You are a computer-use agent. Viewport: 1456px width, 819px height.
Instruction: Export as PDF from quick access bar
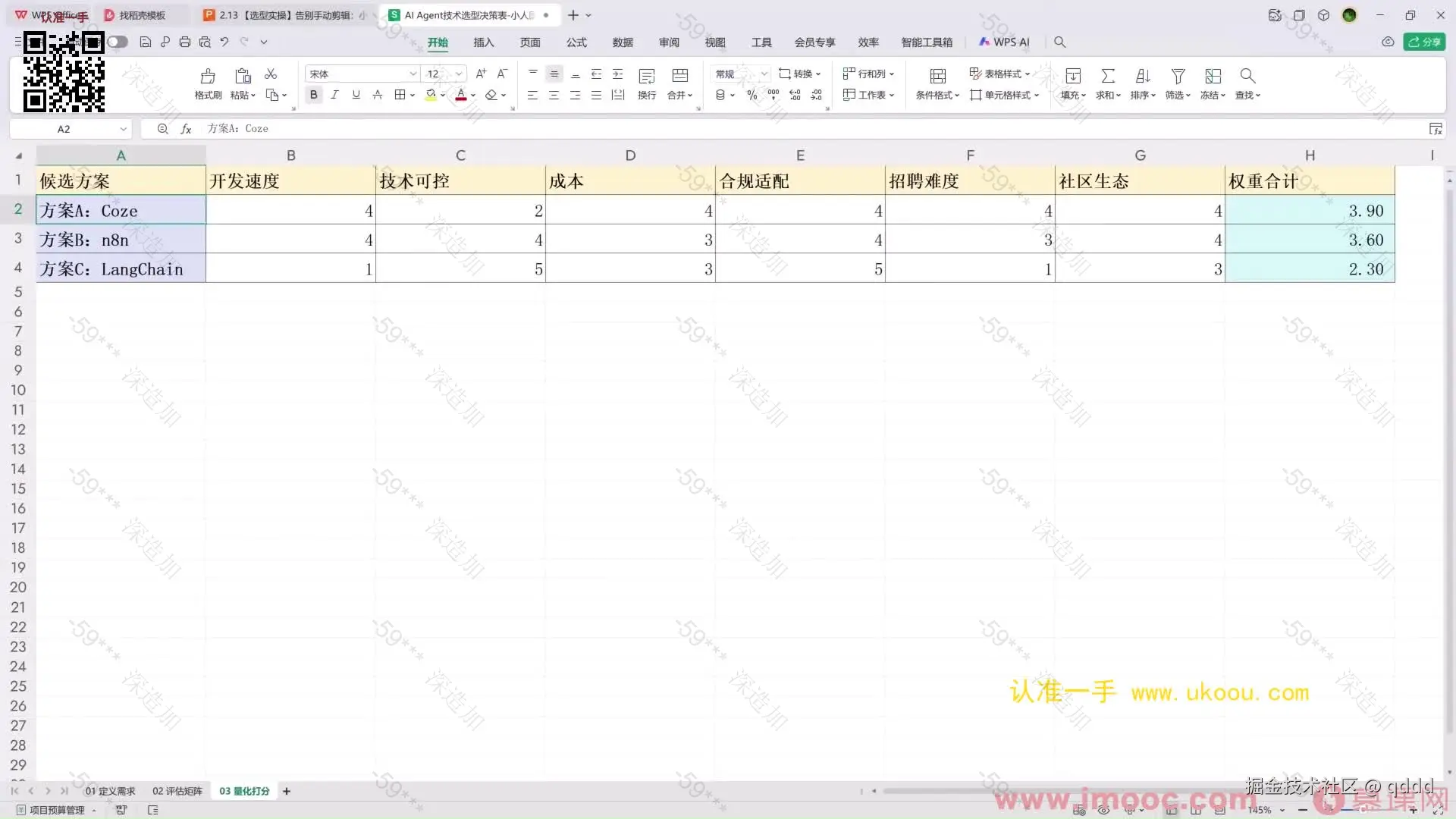point(165,42)
